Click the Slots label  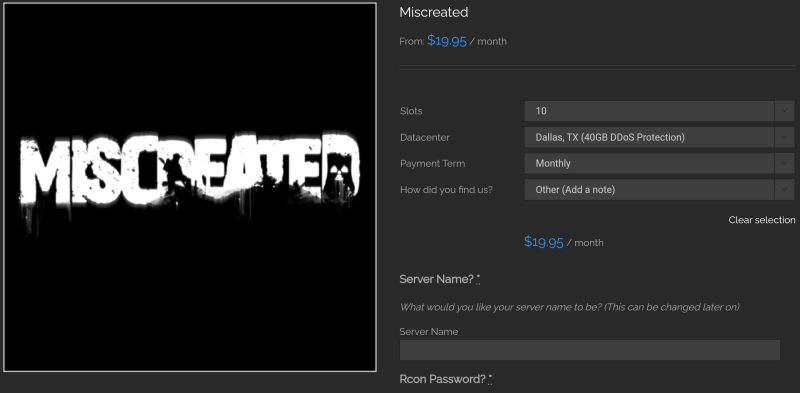coord(411,111)
